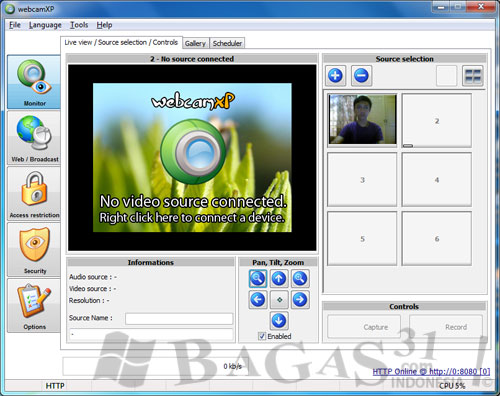This screenshot has height=396, width=500.
Task: Select source slot 2
Action: [x=437, y=121]
